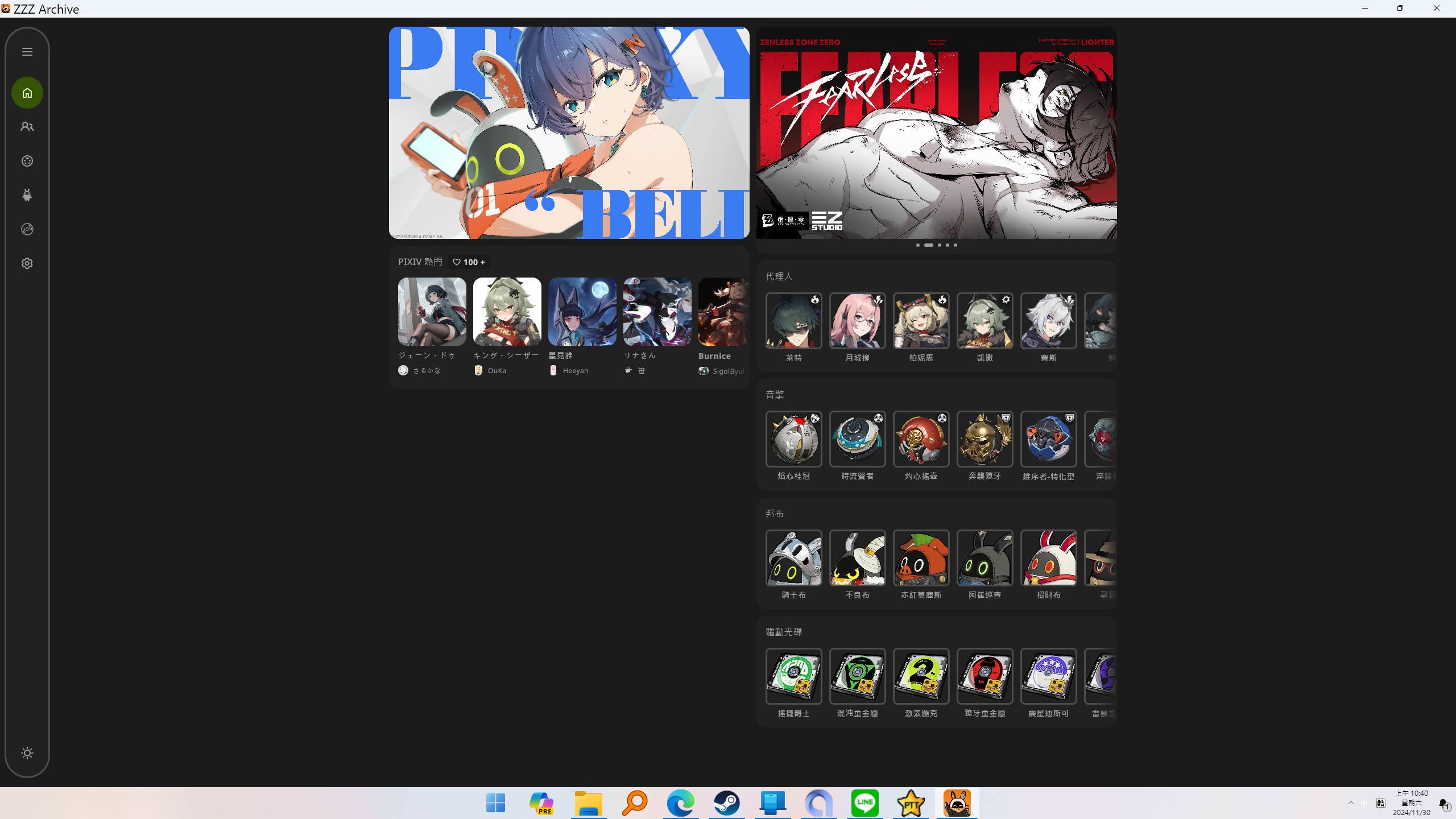Toggle light/dark theme sun icon

[27, 753]
